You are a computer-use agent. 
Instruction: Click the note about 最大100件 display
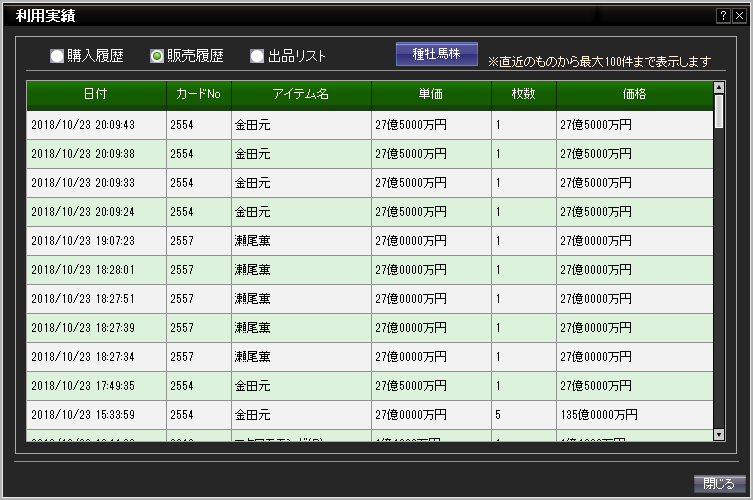pos(599,61)
